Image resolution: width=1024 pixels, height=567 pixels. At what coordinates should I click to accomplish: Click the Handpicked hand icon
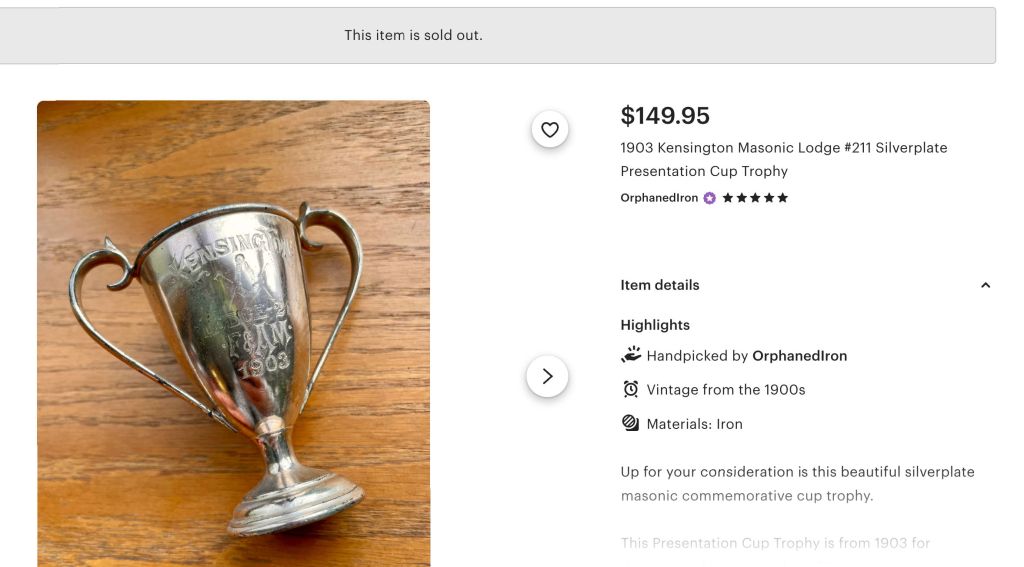pyautogui.click(x=630, y=355)
